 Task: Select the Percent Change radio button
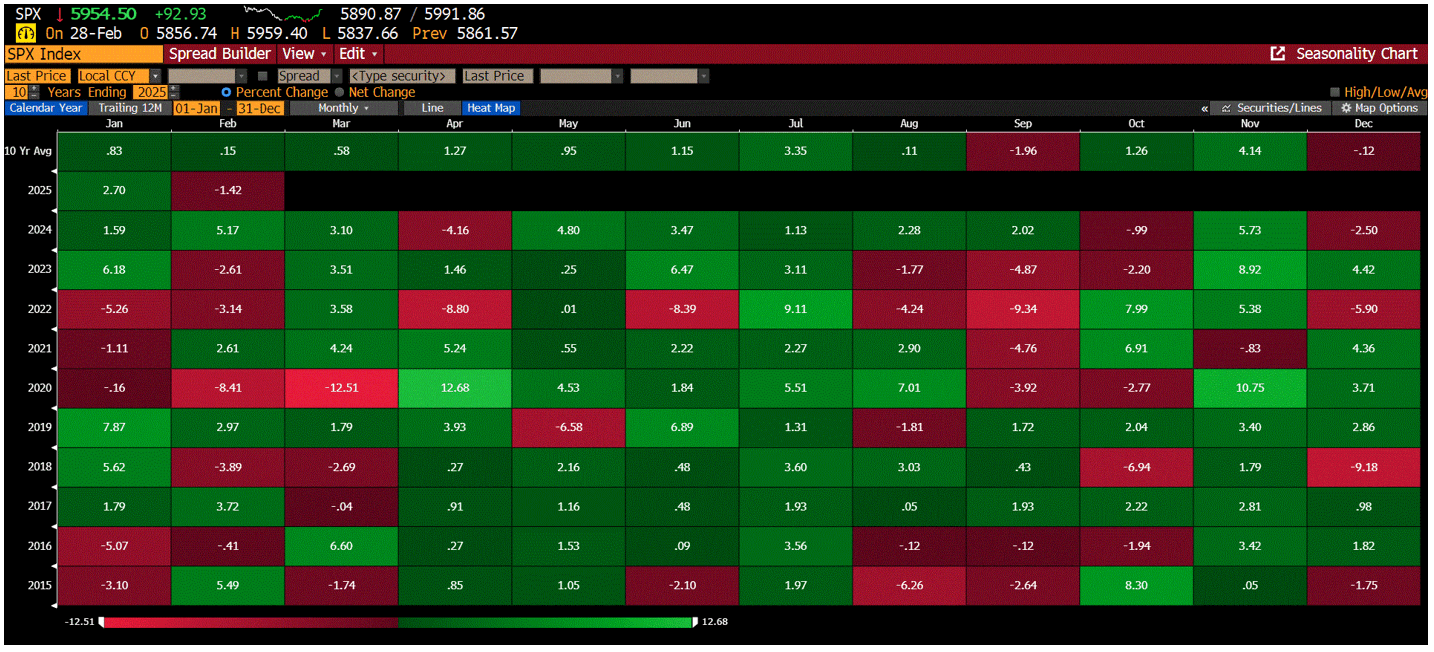point(226,91)
